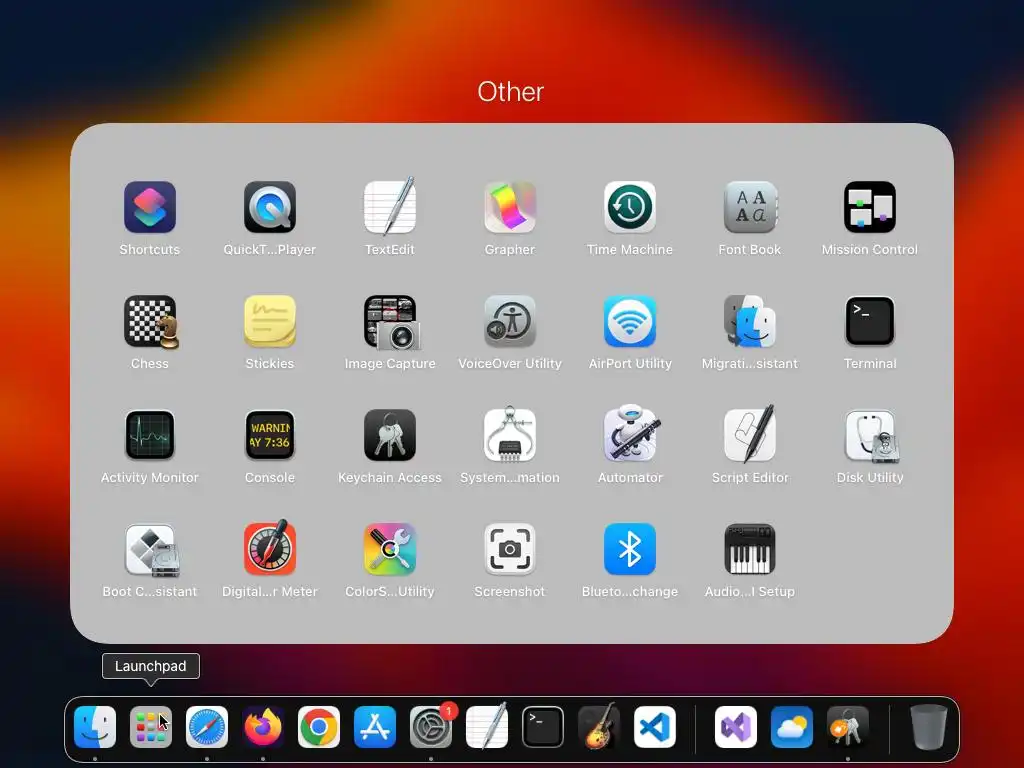This screenshot has height=768, width=1024.
Task: Launch Script Editor
Action: [750, 434]
